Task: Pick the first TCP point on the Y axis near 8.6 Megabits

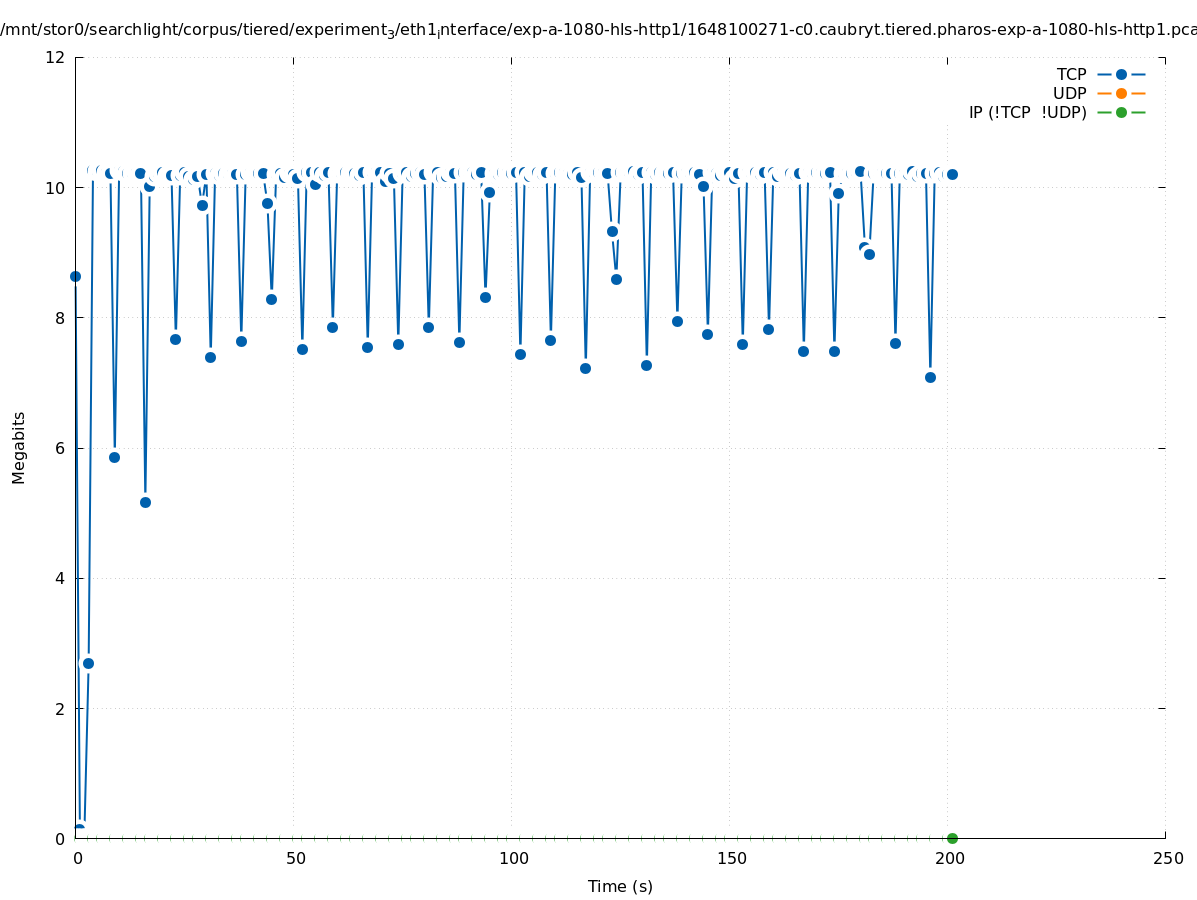Action: coord(75,276)
